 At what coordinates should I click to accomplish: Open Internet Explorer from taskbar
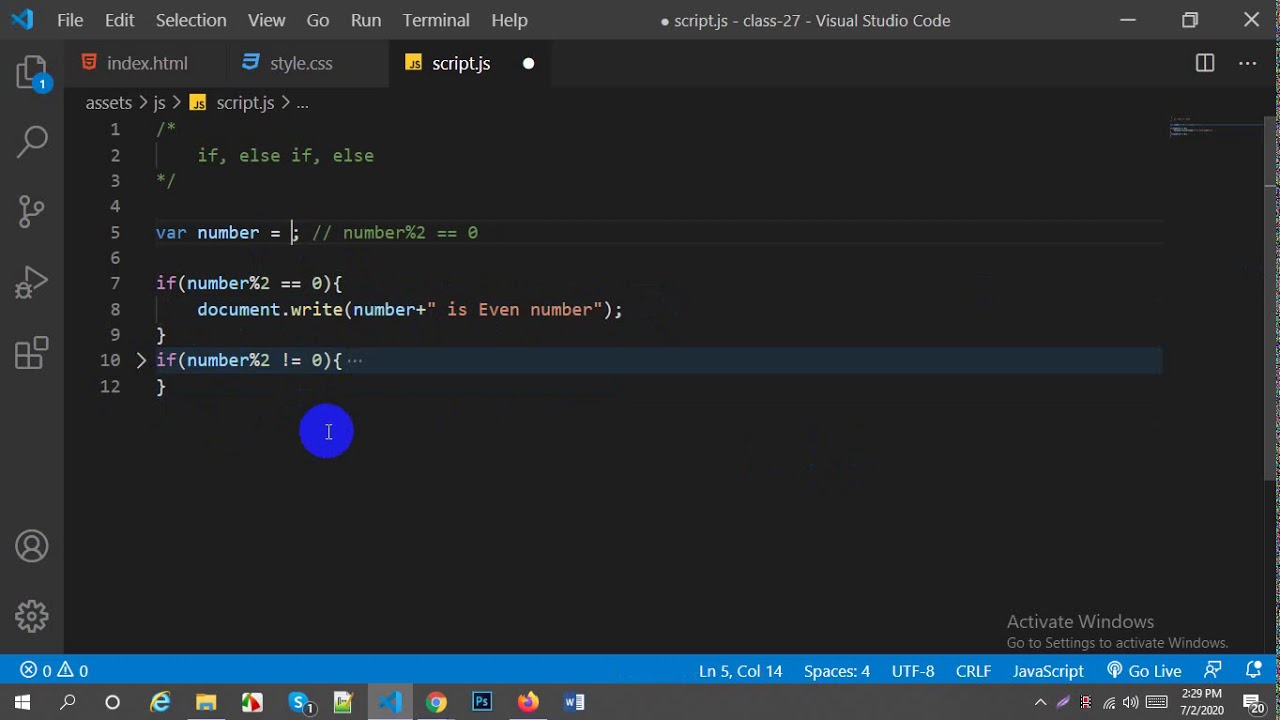coord(160,702)
